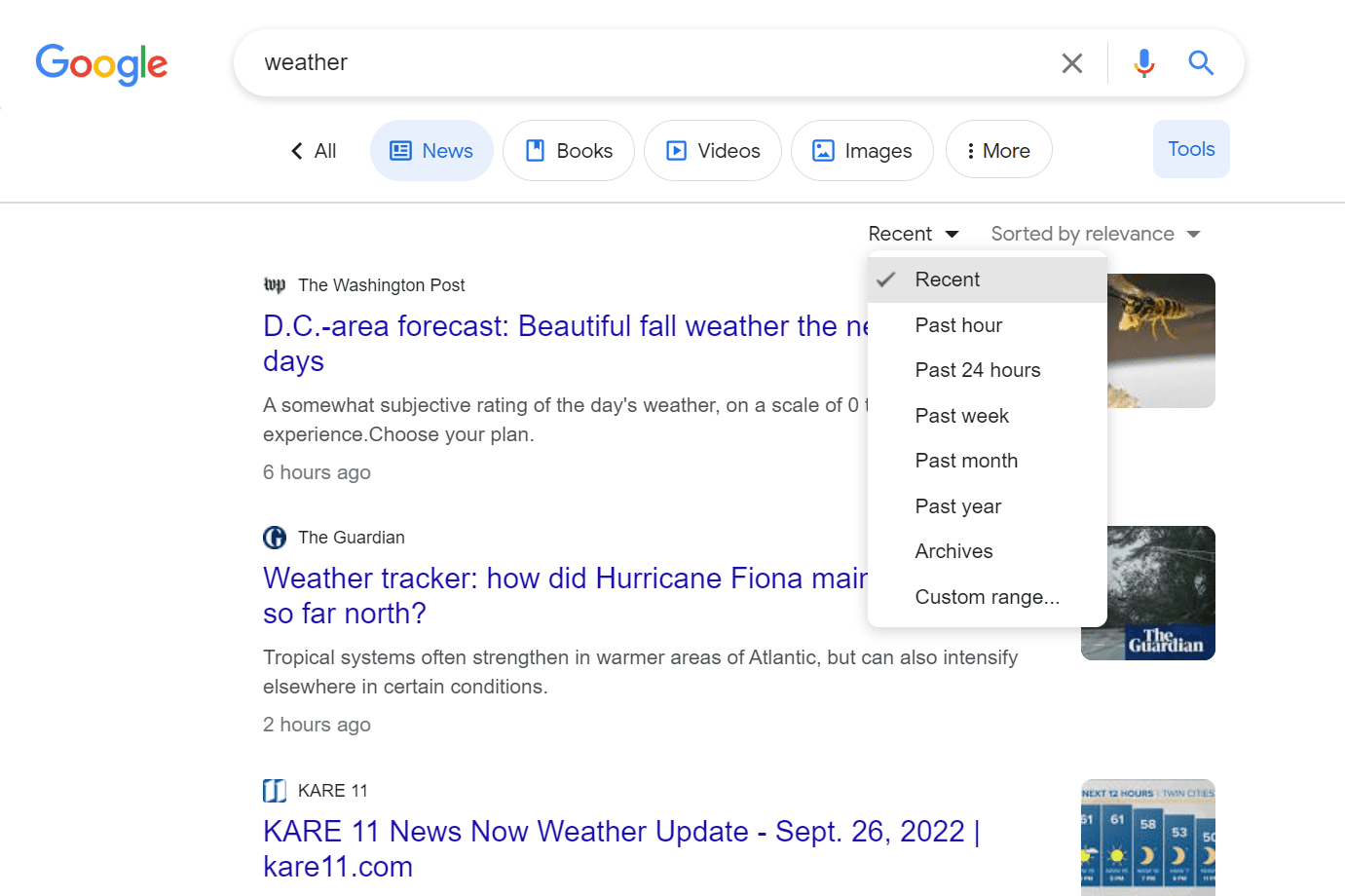Click the Tropical systems article snippet

(x=641, y=672)
